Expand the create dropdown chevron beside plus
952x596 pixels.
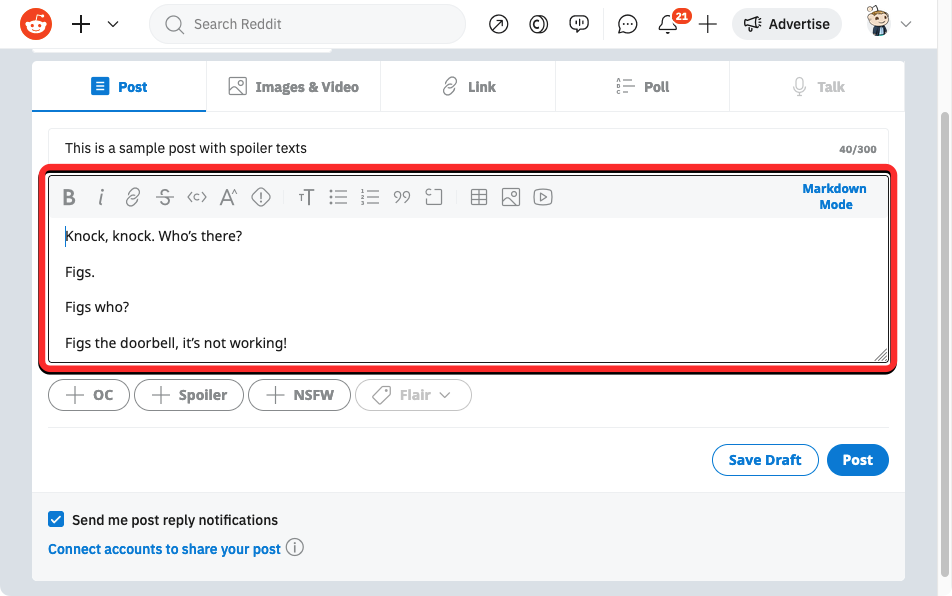[113, 24]
